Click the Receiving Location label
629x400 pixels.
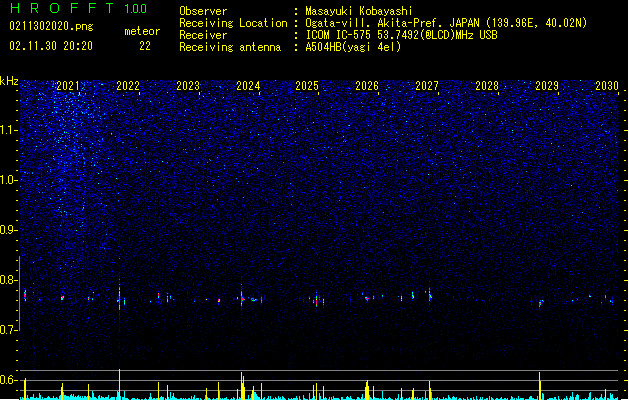(x=233, y=23)
